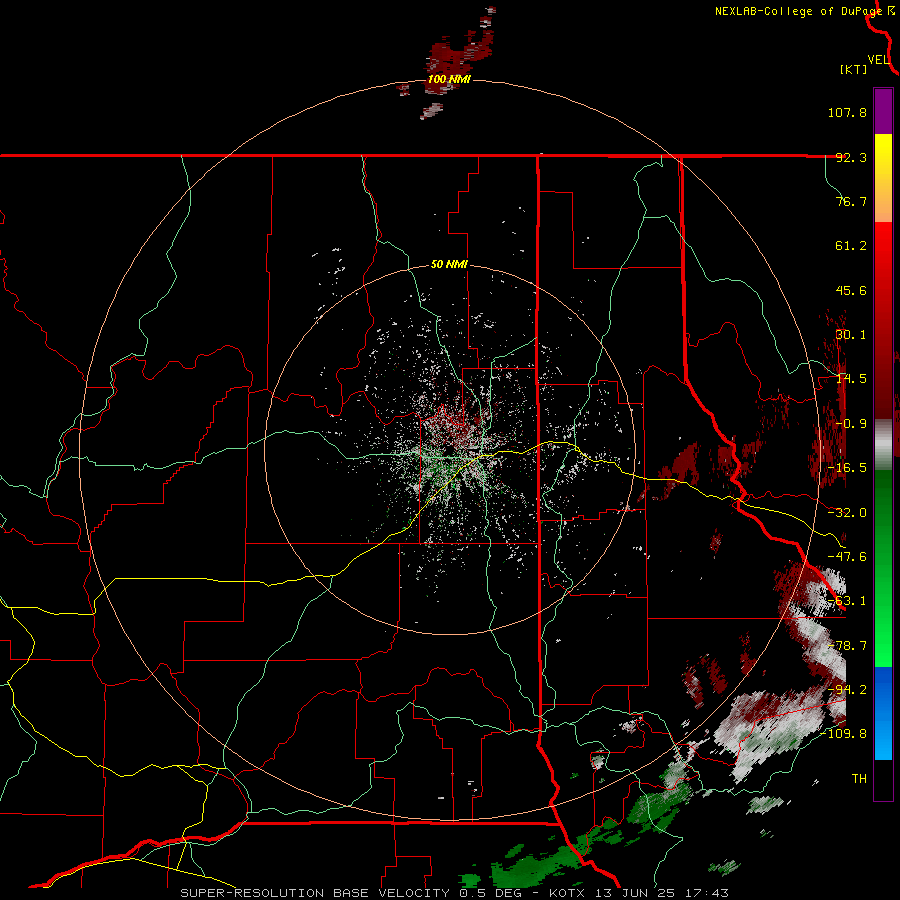Click the -78.7 value on the velocity scale
Image resolution: width=900 pixels, height=900 pixels.
pyautogui.click(x=847, y=646)
